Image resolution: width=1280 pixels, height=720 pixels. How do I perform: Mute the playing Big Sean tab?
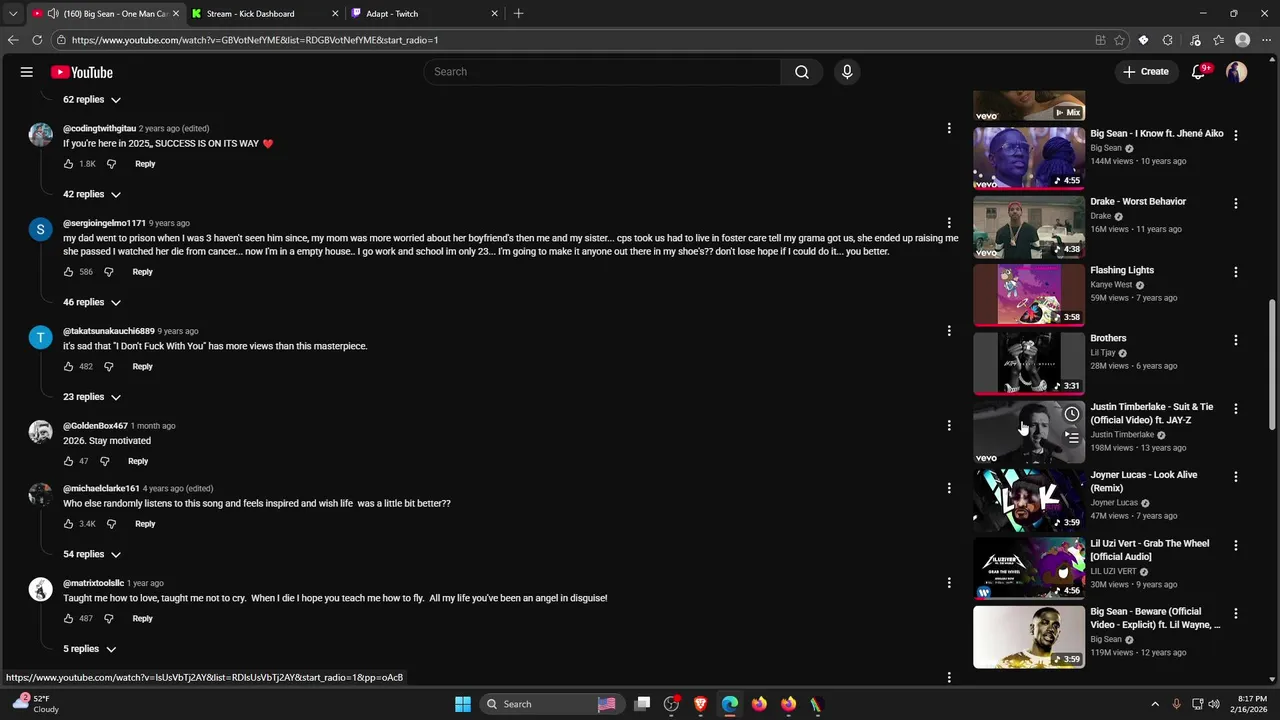pyautogui.click(x=52, y=14)
